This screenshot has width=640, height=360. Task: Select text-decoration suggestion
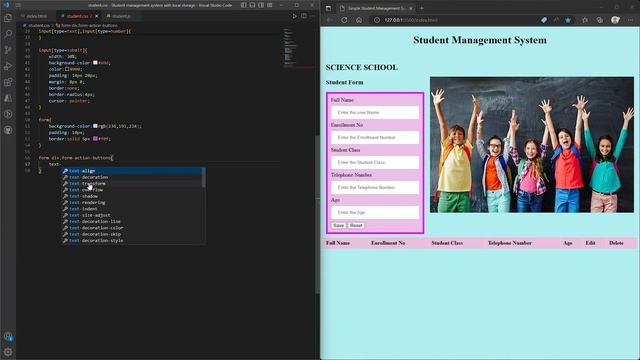point(132,177)
